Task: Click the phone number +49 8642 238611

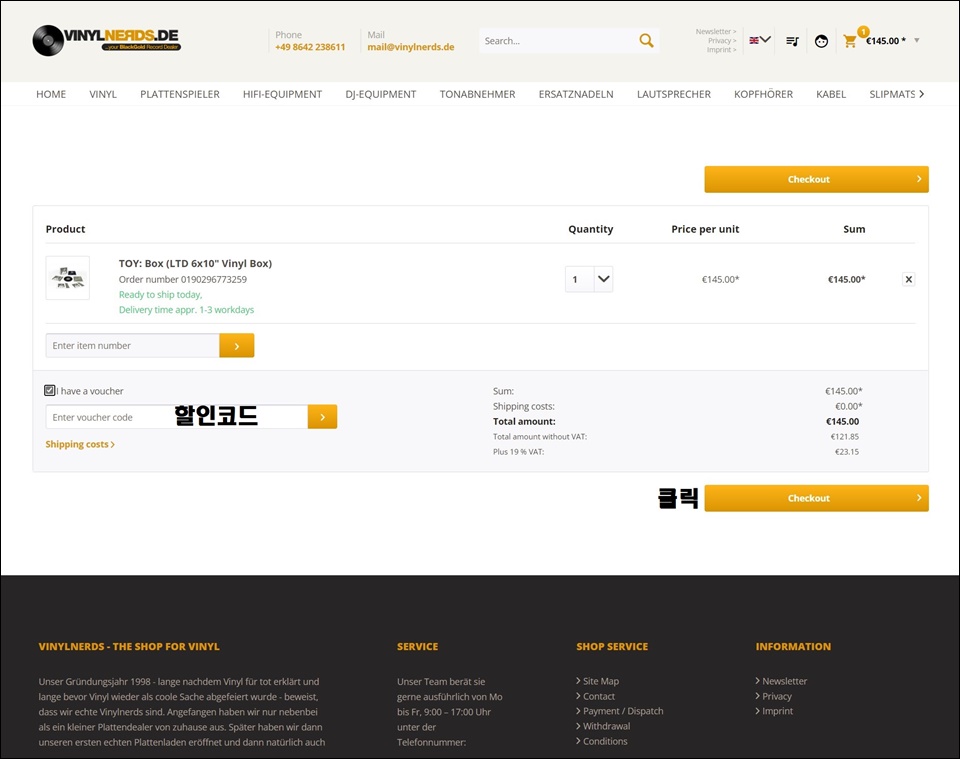Action: pos(310,47)
